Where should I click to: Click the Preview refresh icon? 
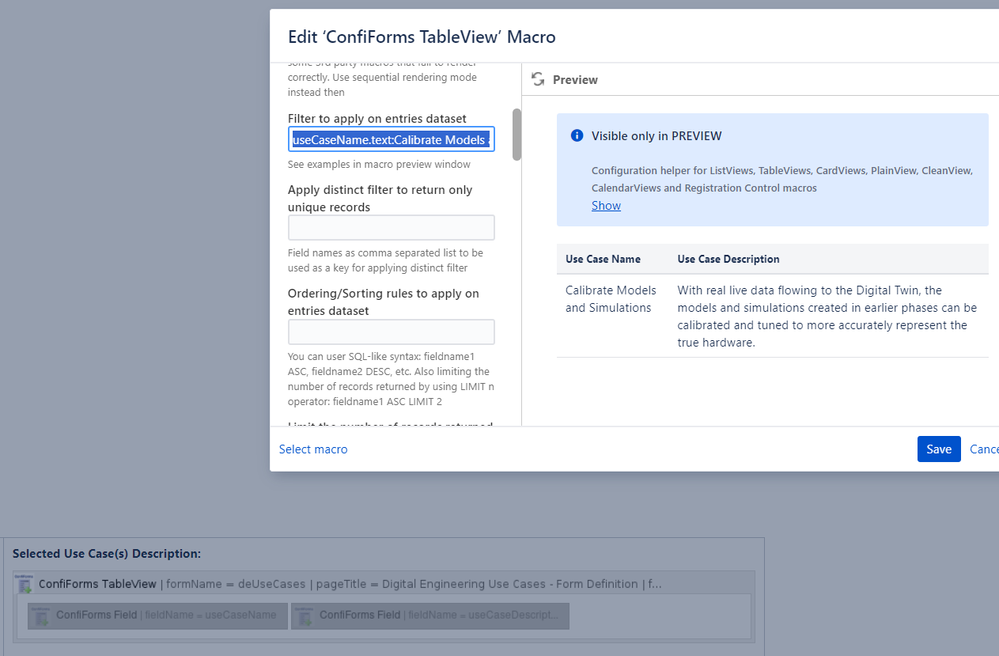point(538,79)
